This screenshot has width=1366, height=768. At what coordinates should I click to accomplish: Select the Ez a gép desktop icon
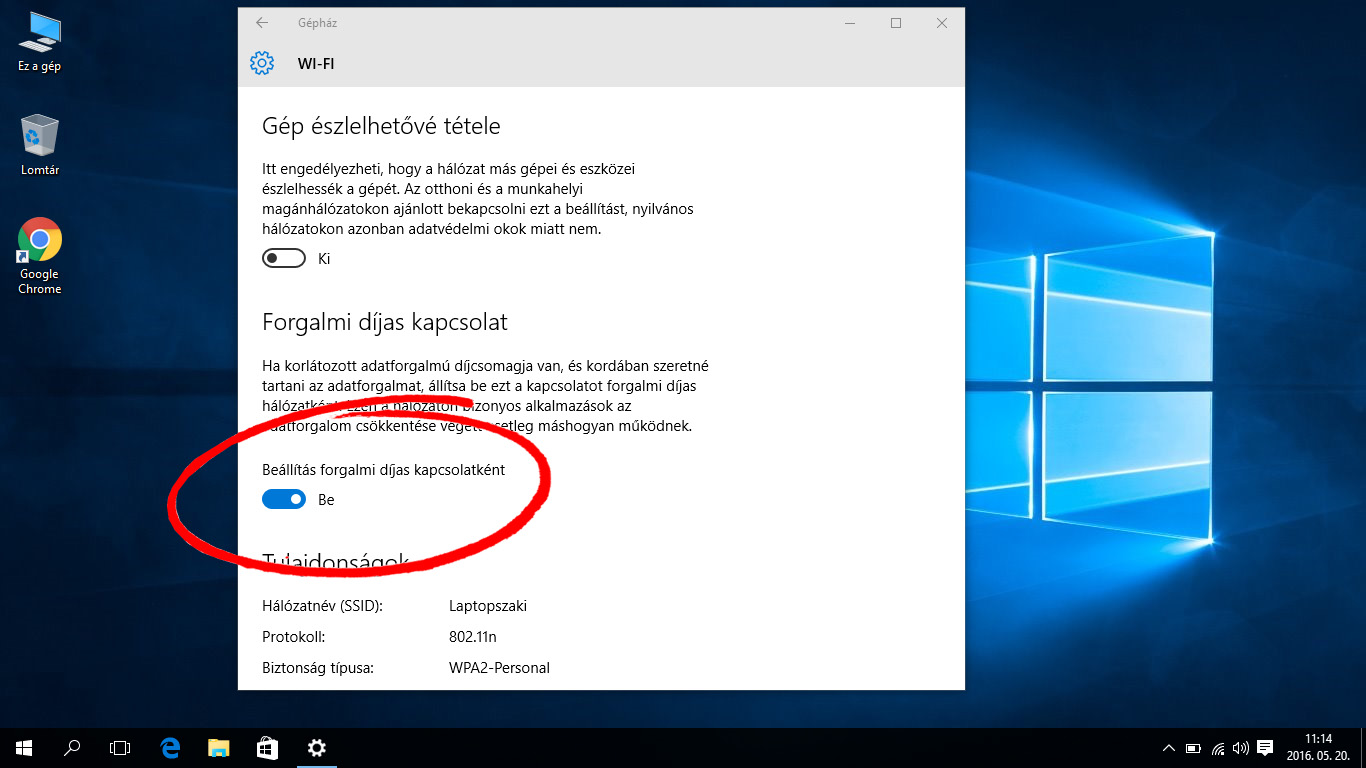pyautogui.click(x=40, y=42)
